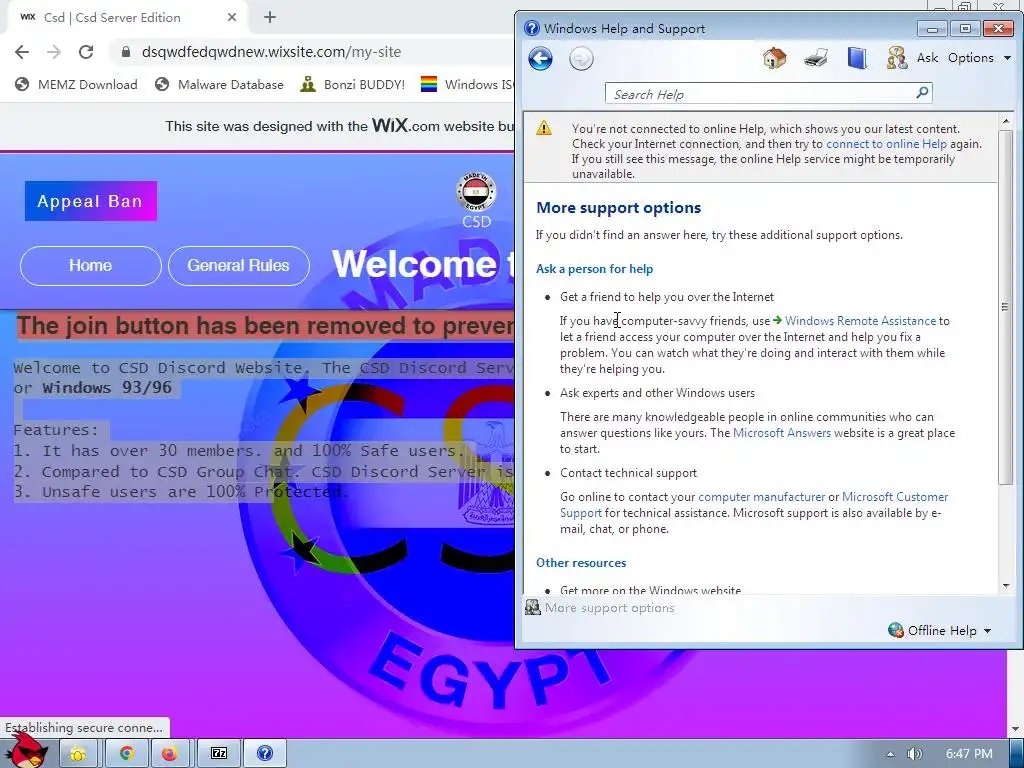Close the Csd Server Edition tab
Image resolution: width=1024 pixels, height=768 pixels.
pyautogui.click(x=232, y=18)
